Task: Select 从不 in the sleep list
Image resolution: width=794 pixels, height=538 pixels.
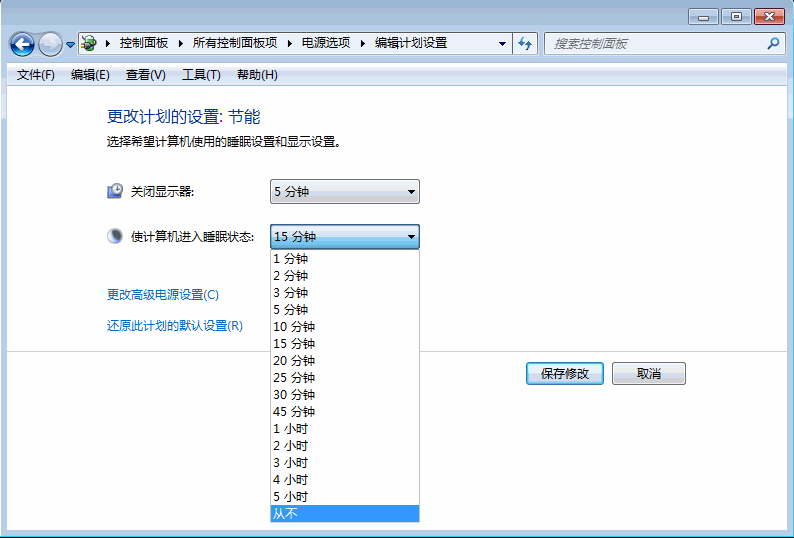Action: click(344, 513)
